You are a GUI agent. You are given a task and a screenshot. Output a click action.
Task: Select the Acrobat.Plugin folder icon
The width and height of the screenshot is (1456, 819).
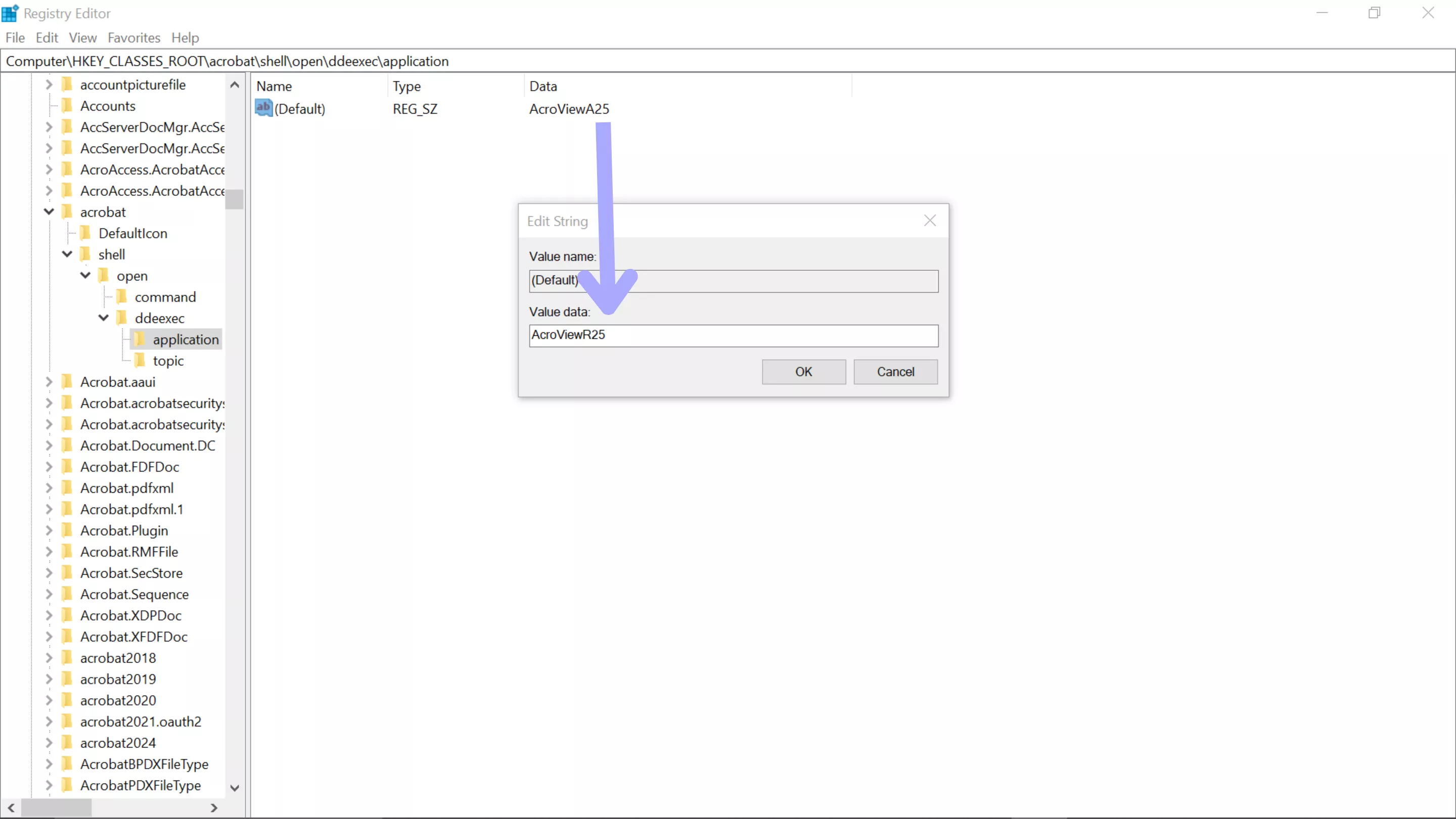67,530
